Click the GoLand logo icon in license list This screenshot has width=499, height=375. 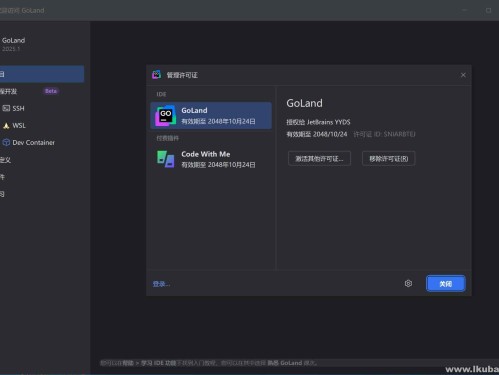coord(165,116)
